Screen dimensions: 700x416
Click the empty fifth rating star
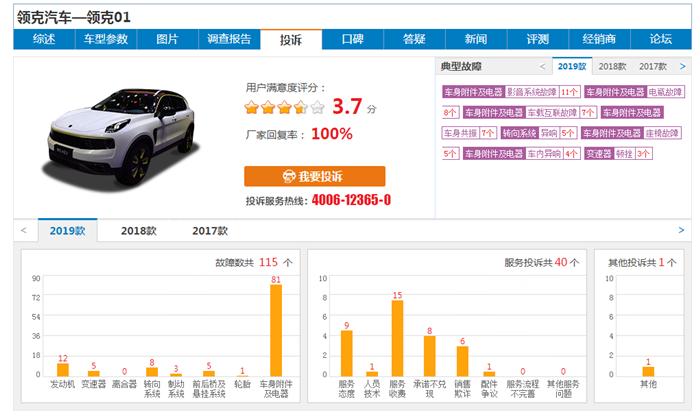(x=317, y=108)
